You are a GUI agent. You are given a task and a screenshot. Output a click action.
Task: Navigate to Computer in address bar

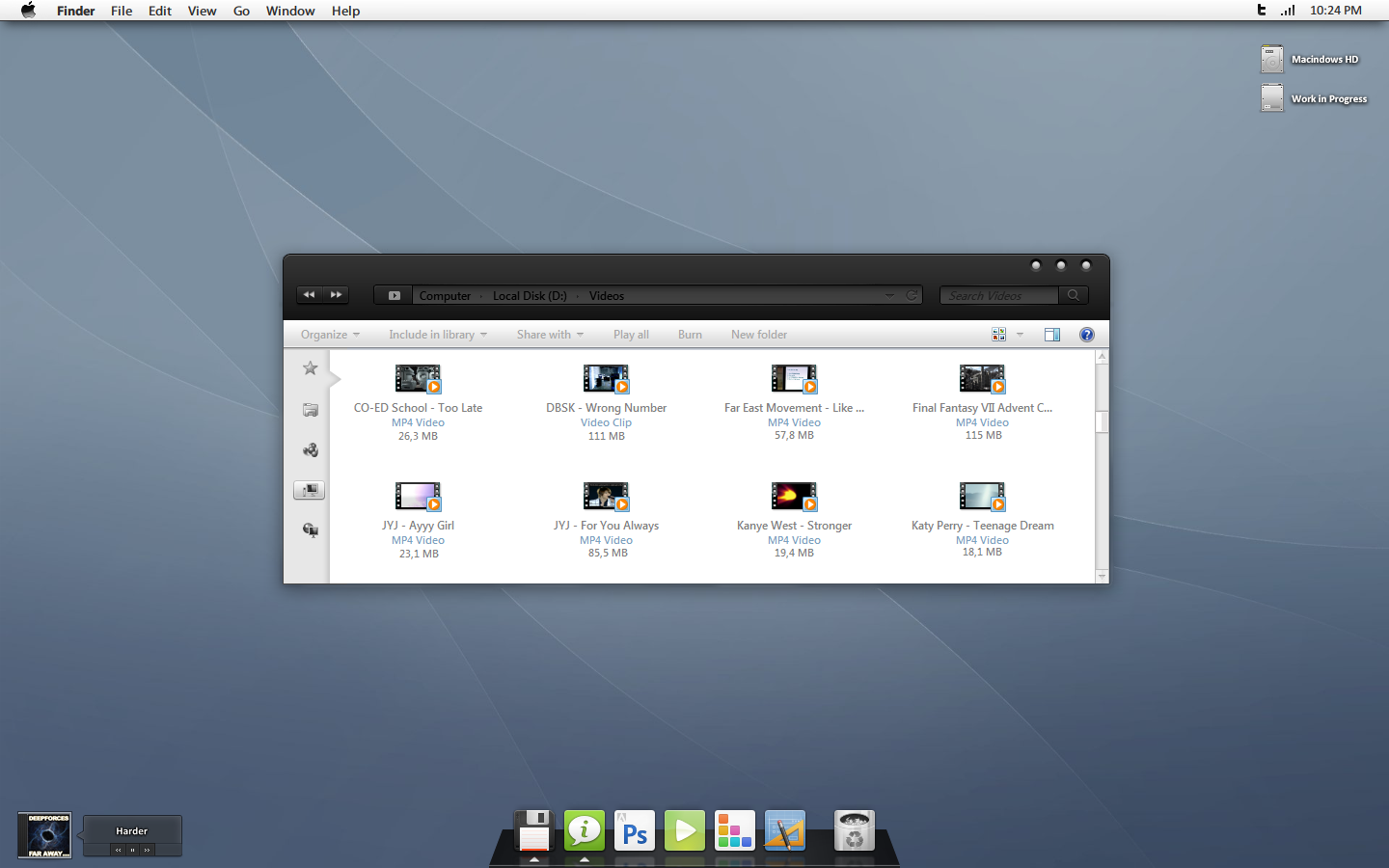[x=445, y=296]
